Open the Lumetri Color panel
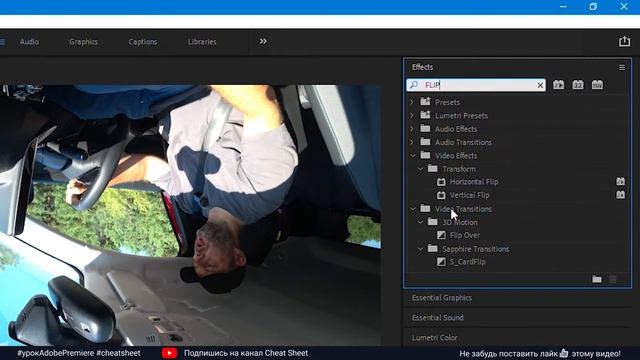 [434, 338]
